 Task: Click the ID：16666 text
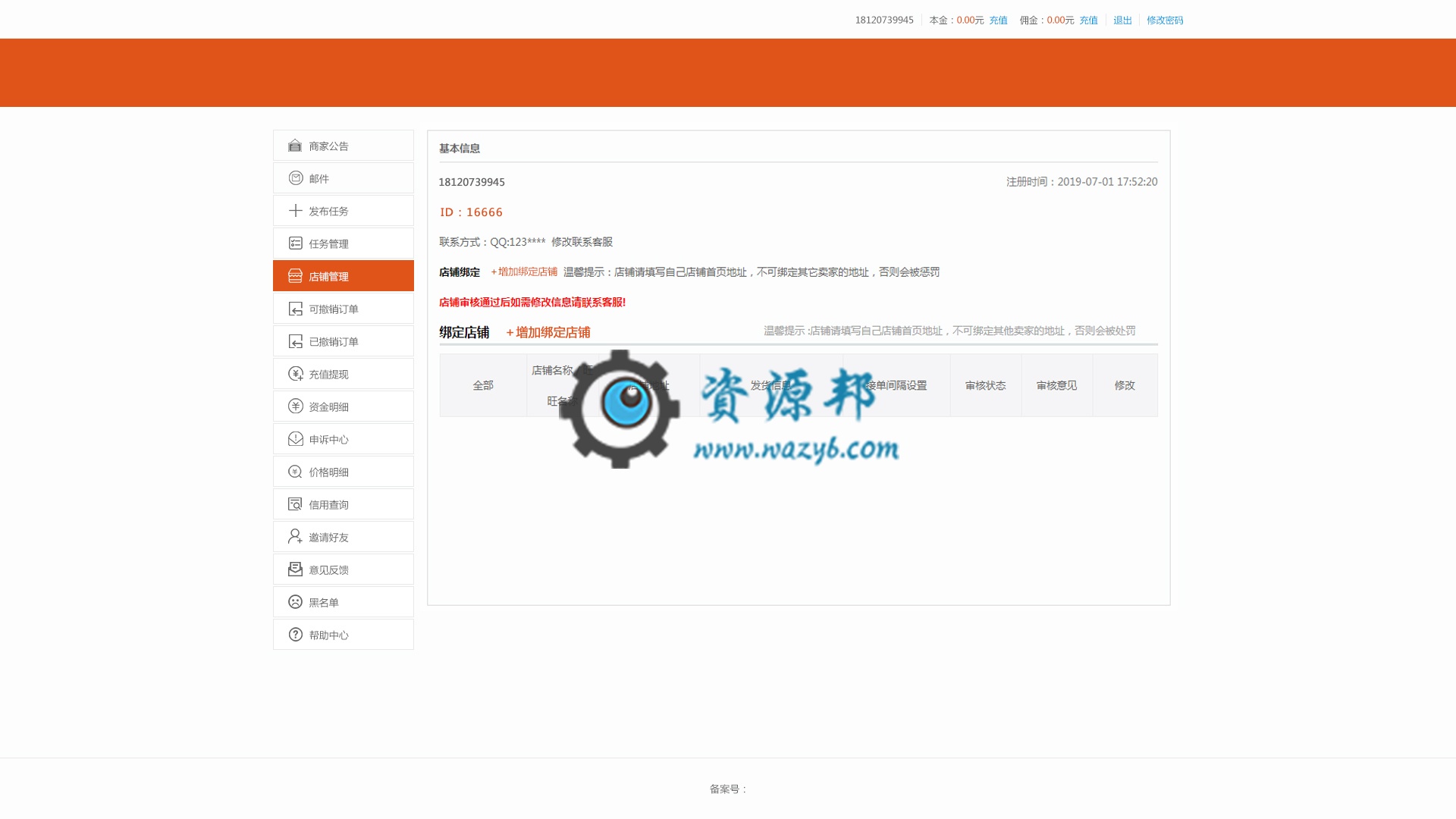click(x=471, y=212)
